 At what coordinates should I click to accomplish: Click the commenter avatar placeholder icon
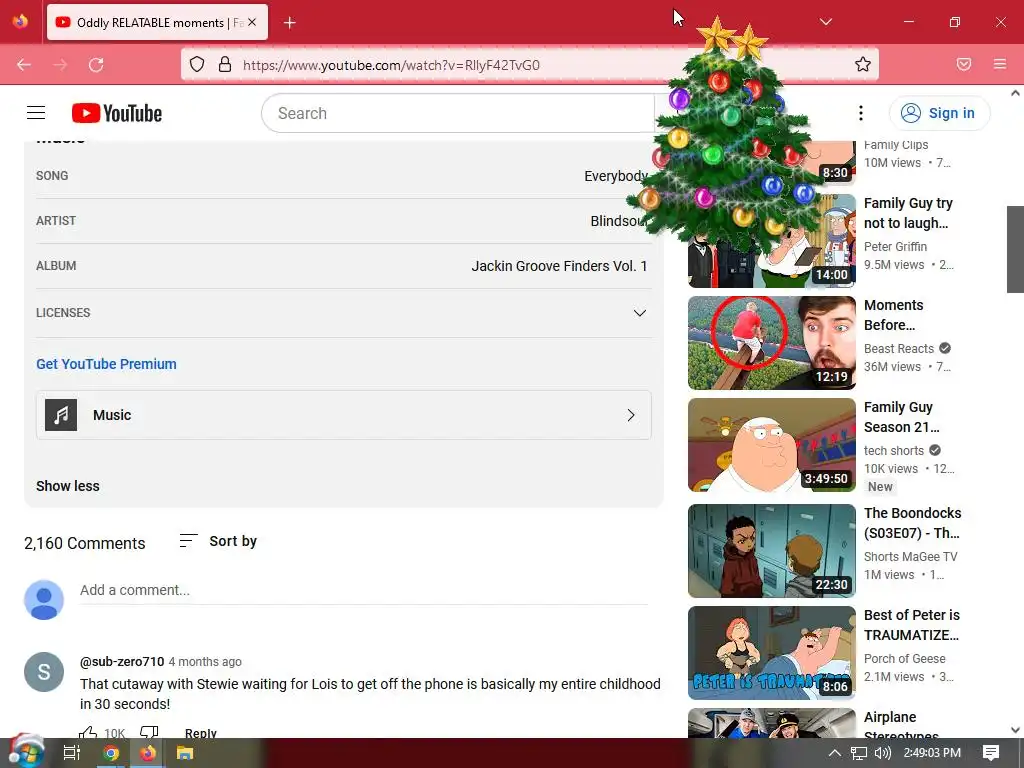click(44, 600)
